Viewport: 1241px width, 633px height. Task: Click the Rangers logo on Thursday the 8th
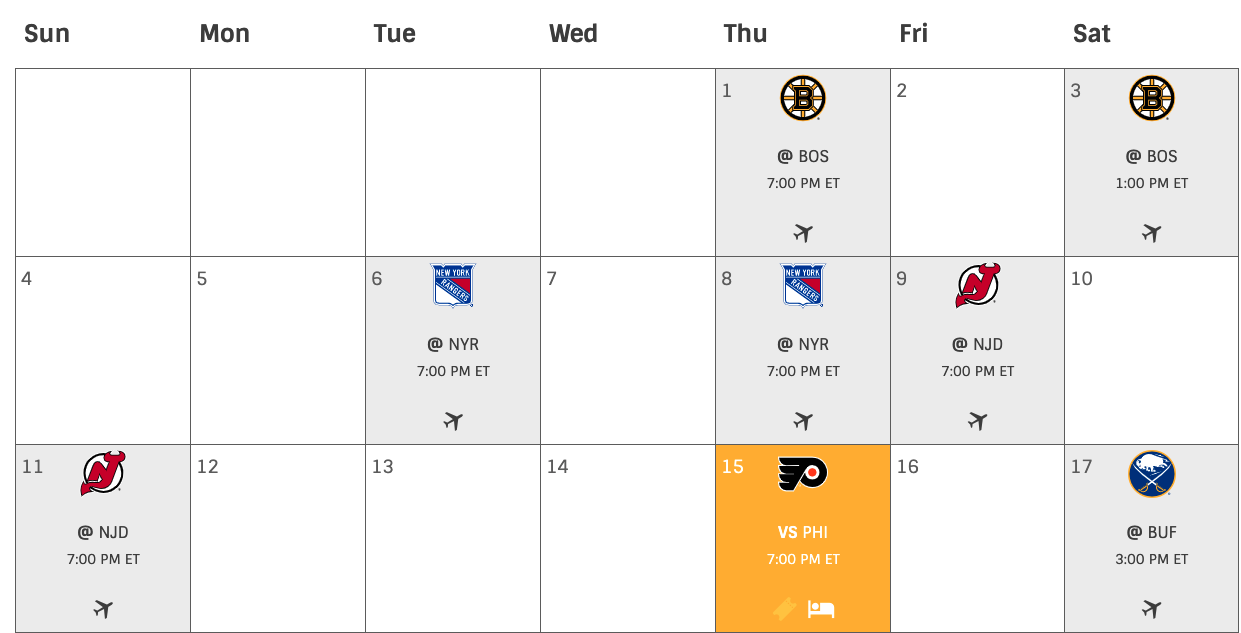[x=803, y=286]
